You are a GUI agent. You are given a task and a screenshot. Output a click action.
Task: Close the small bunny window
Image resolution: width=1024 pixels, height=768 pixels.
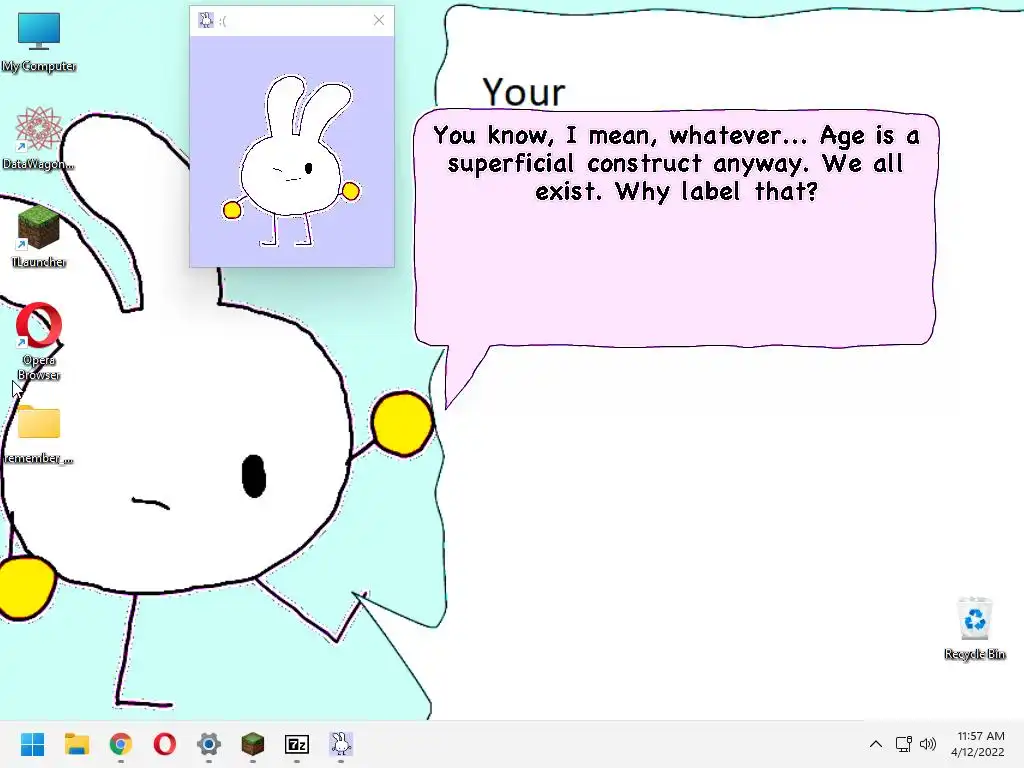(x=379, y=20)
